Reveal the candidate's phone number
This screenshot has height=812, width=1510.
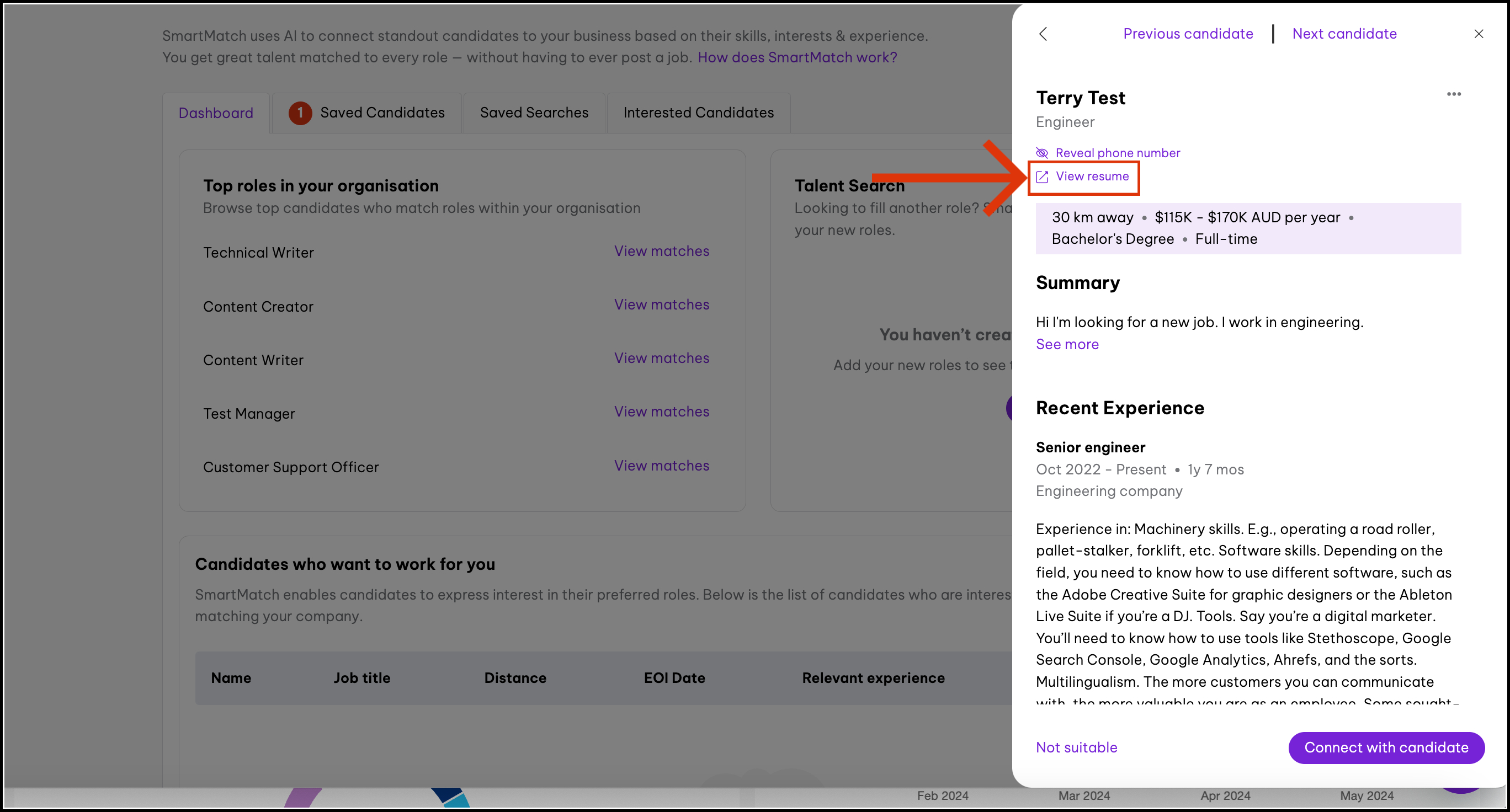(1117, 153)
